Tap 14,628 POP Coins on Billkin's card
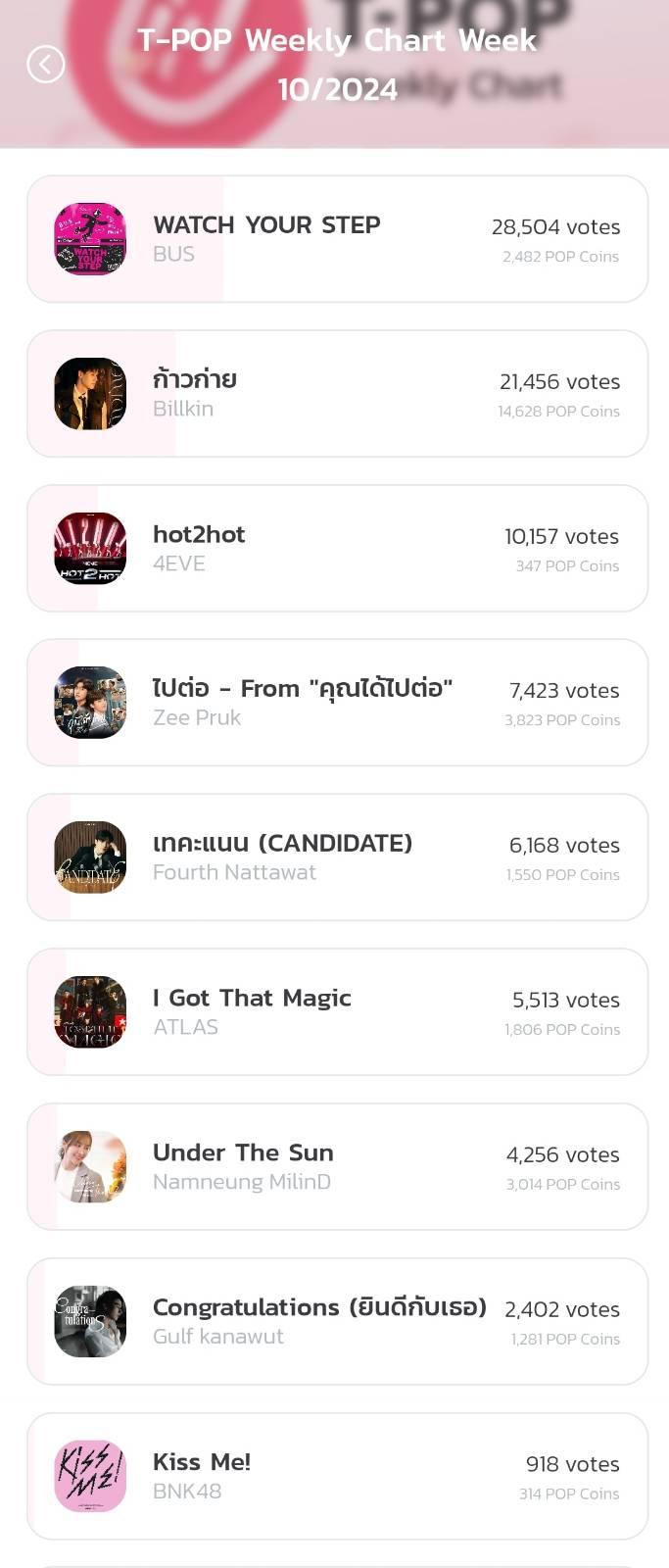The width and height of the screenshot is (669, 1568). point(558,412)
